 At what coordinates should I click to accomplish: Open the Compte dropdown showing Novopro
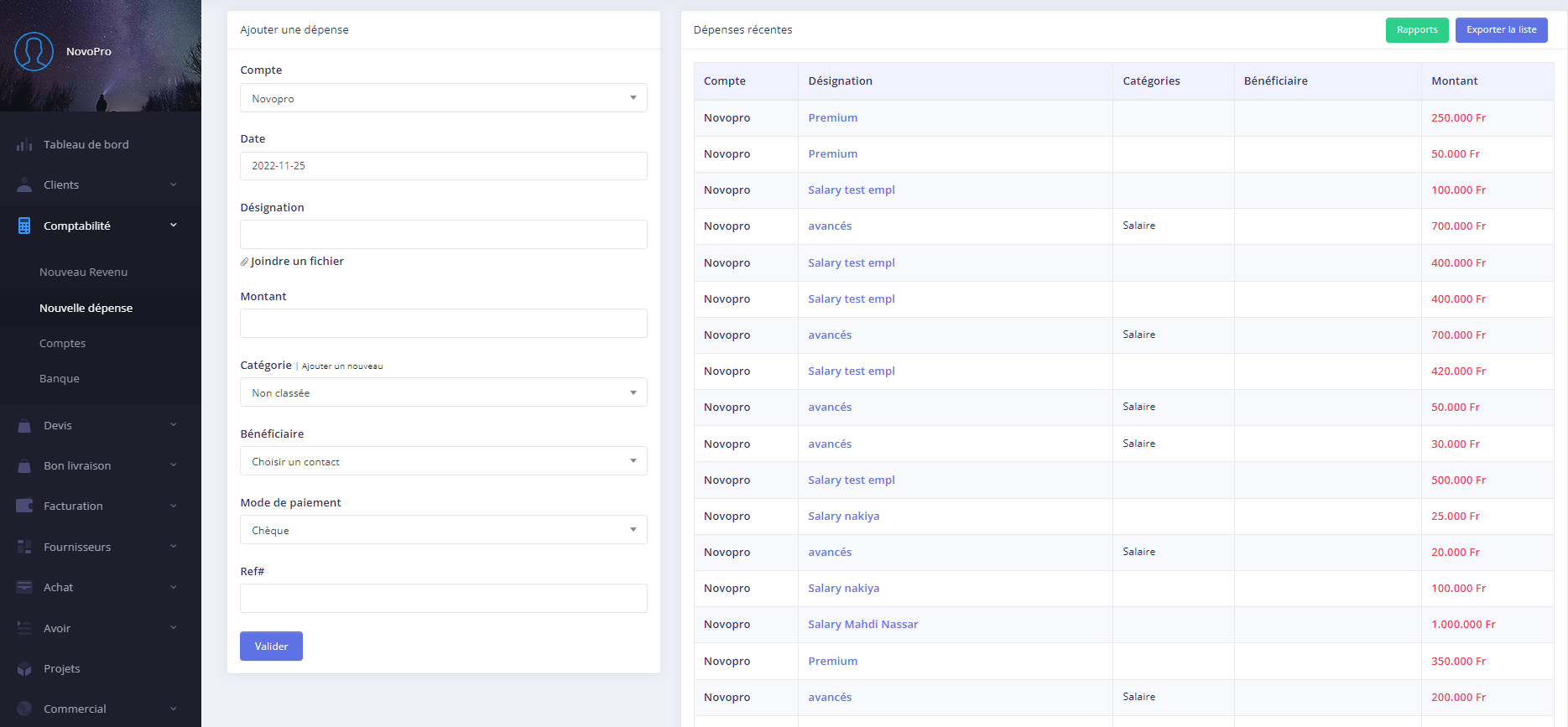(443, 98)
